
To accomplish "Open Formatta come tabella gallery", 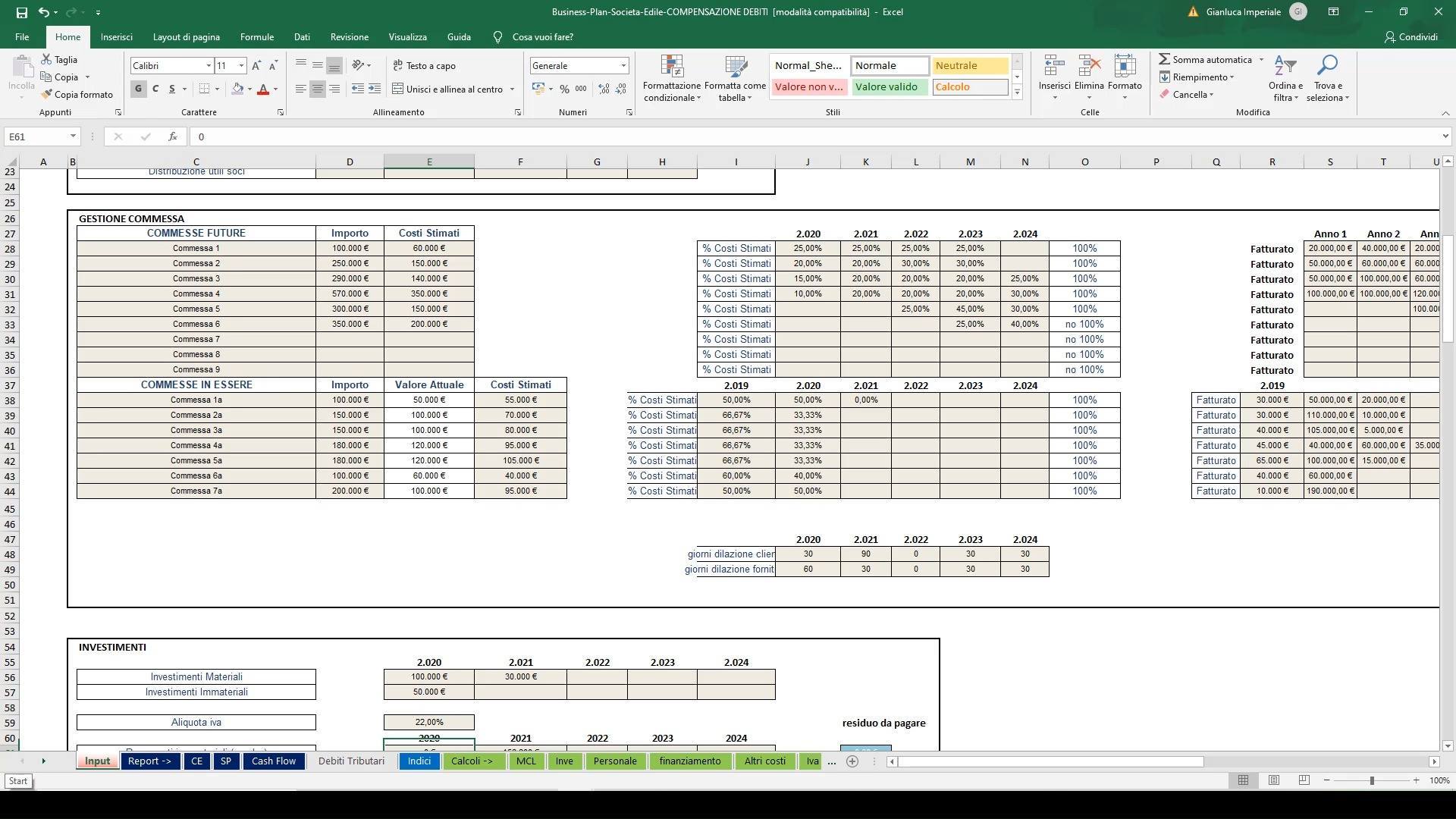I will 735,79.
